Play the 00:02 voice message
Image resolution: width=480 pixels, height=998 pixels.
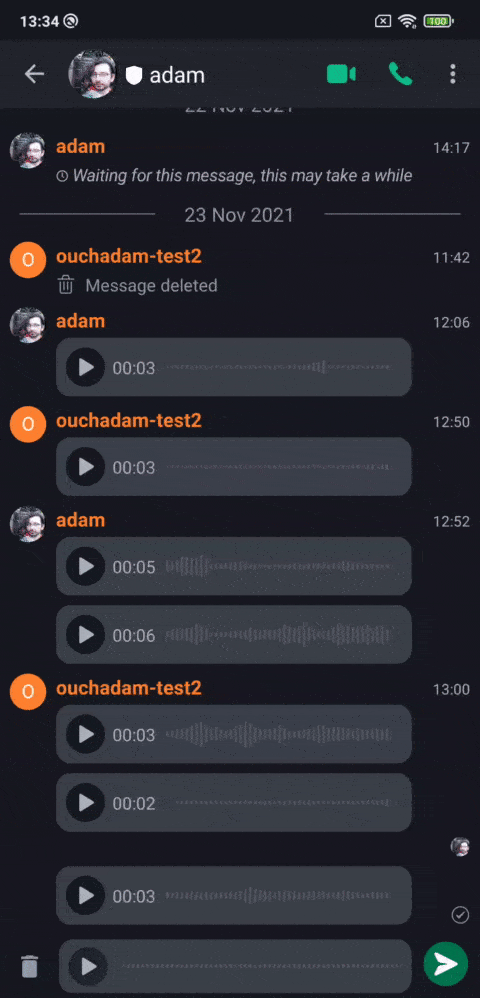(x=85, y=803)
